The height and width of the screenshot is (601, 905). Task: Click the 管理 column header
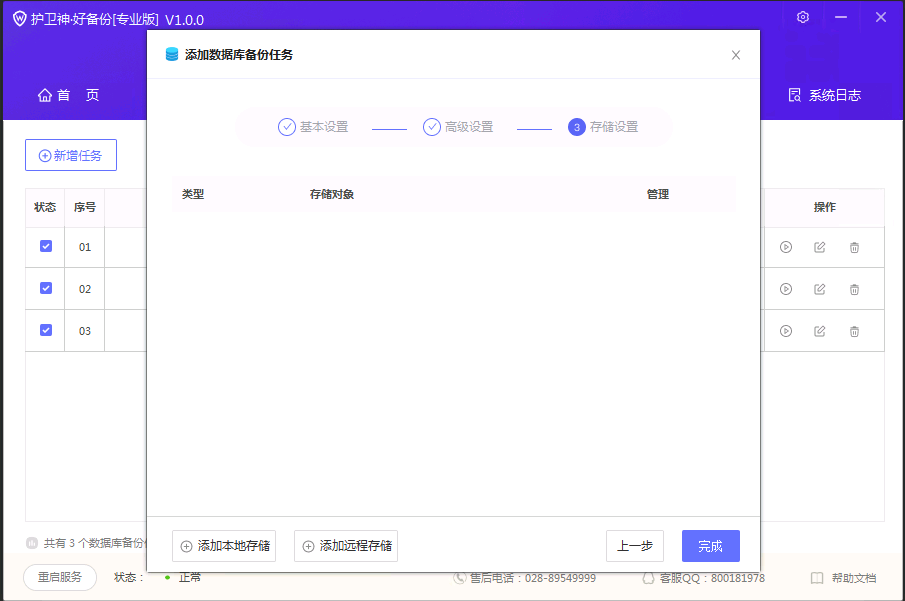pos(657,194)
